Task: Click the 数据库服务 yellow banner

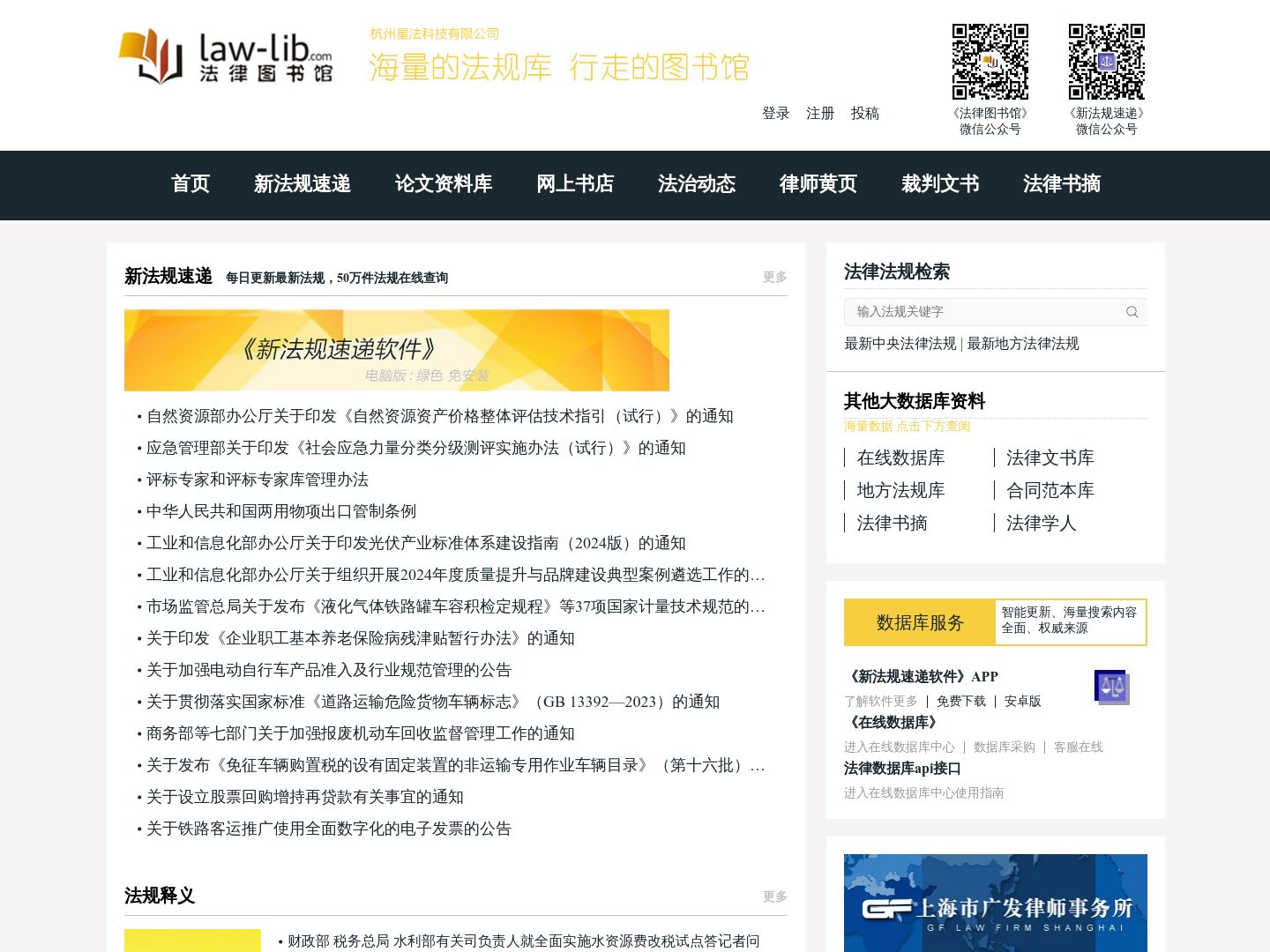Action: click(x=920, y=623)
